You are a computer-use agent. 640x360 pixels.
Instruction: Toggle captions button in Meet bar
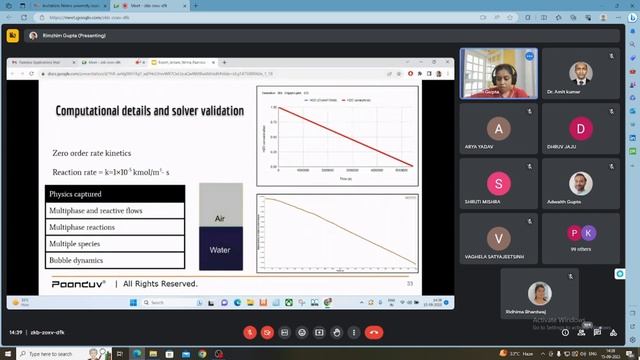[284, 333]
